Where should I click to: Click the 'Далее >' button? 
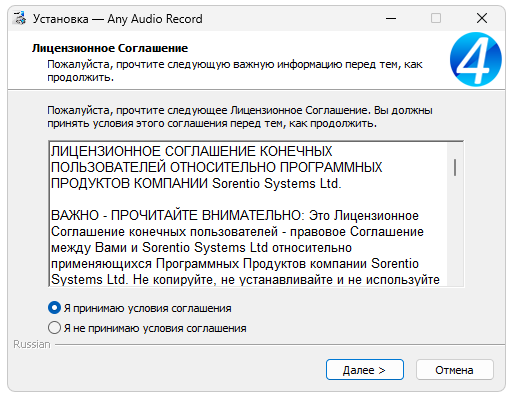click(365, 370)
